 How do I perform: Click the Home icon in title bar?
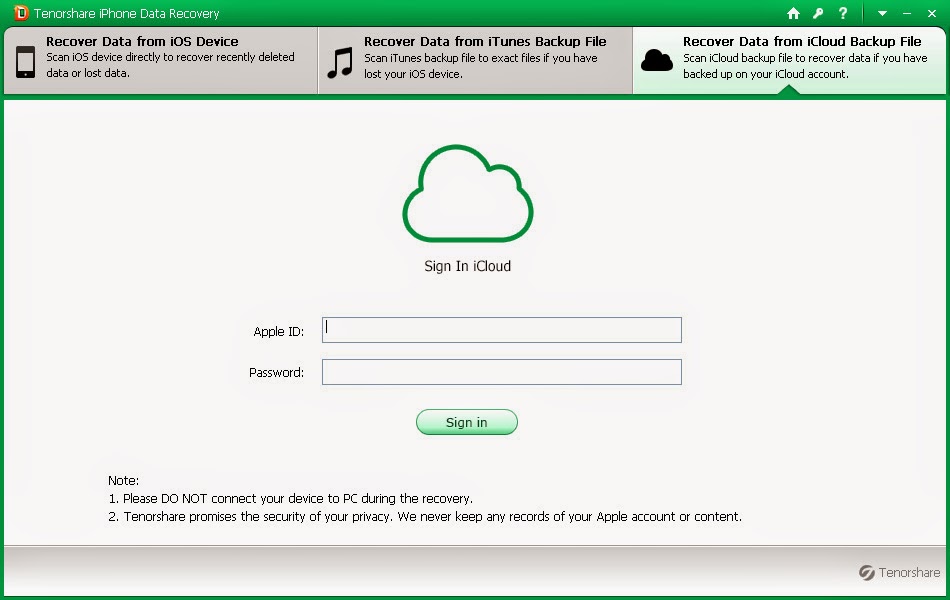tap(793, 13)
